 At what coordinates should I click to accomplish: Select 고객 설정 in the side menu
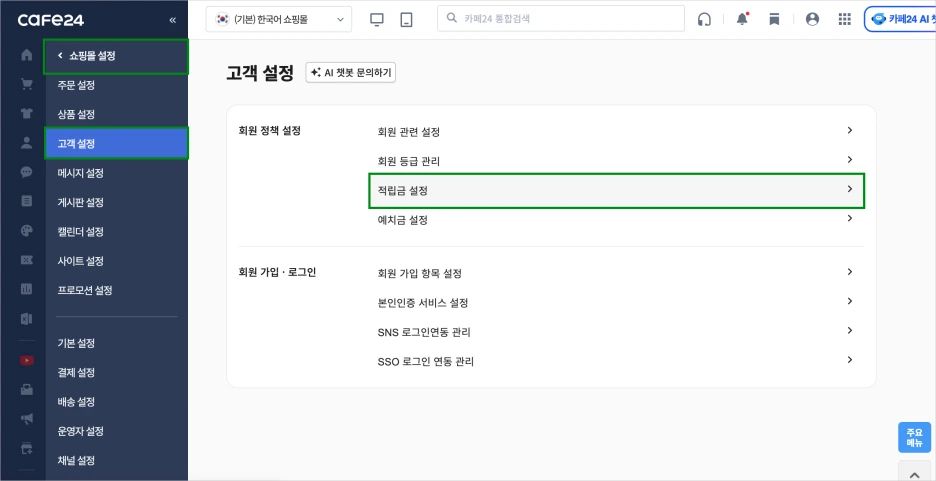116,143
